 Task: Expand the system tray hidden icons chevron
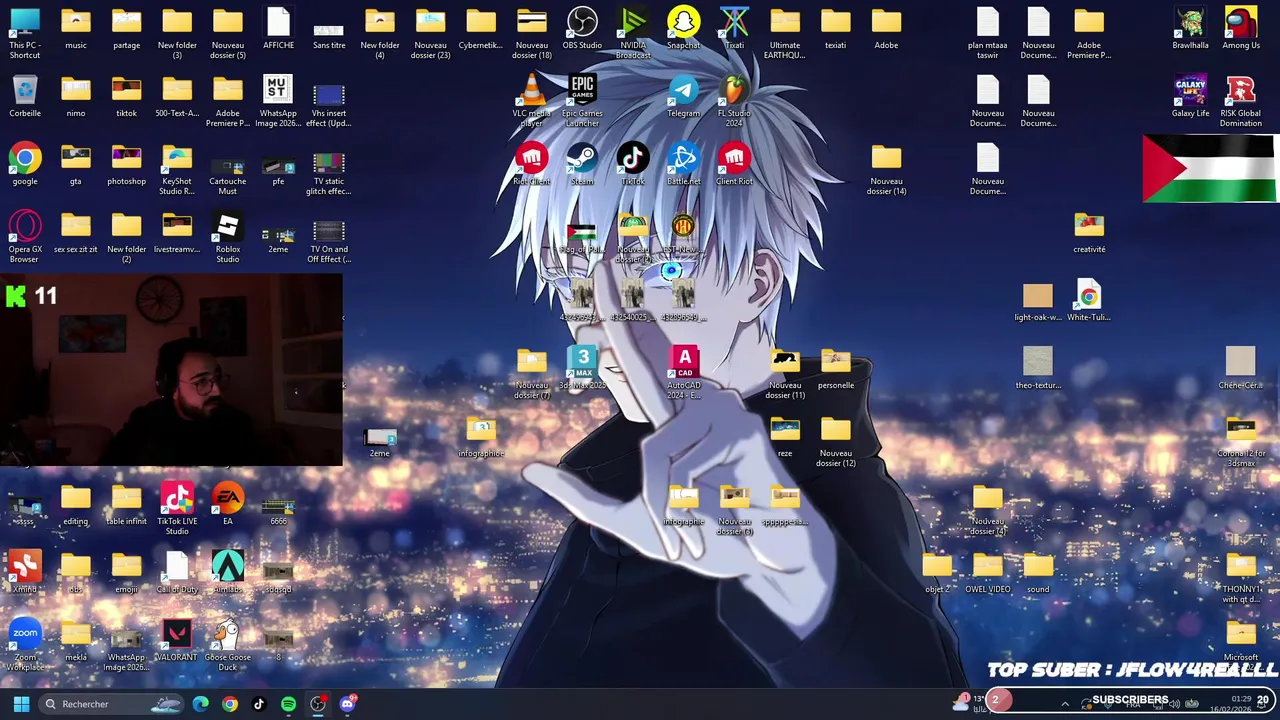pos(1065,704)
